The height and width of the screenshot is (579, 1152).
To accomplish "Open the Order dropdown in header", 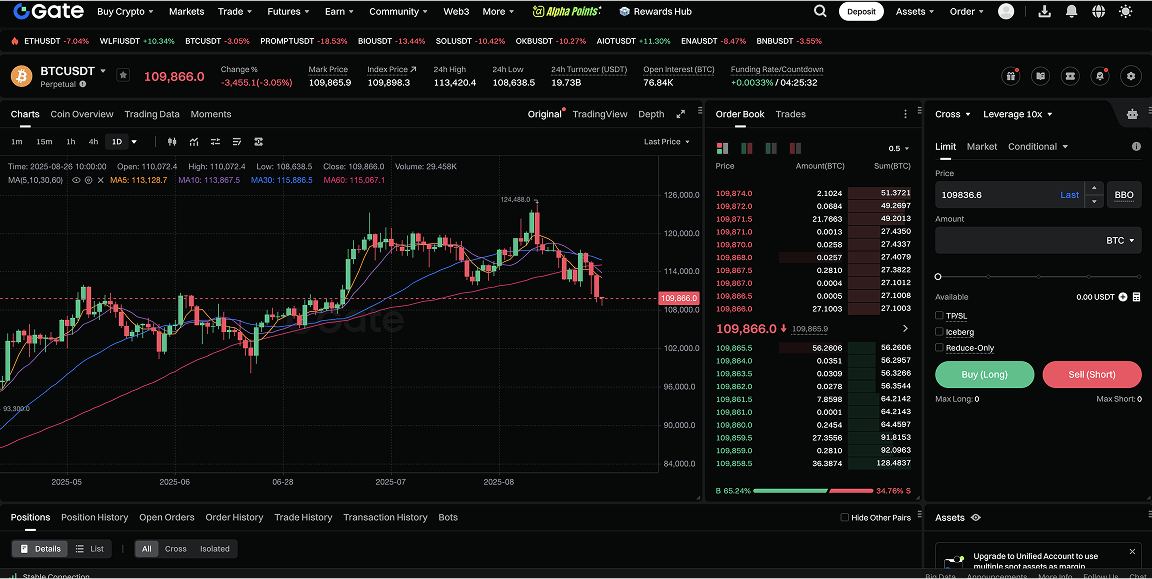I will tap(967, 11).
